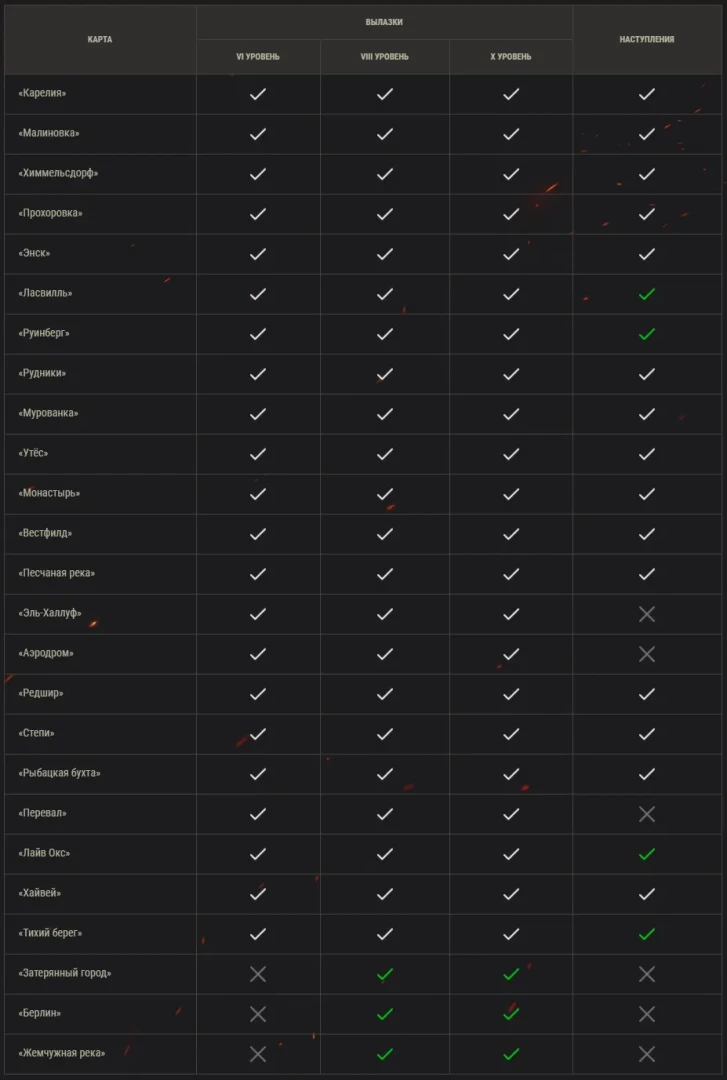Click green checkmark for «Тихий берег» Наступления

point(646,934)
